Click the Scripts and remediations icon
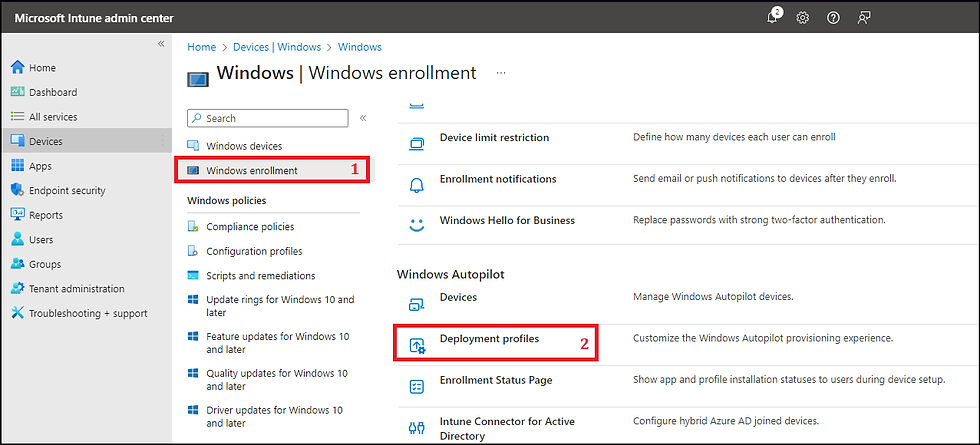980x445 pixels. point(193,276)
